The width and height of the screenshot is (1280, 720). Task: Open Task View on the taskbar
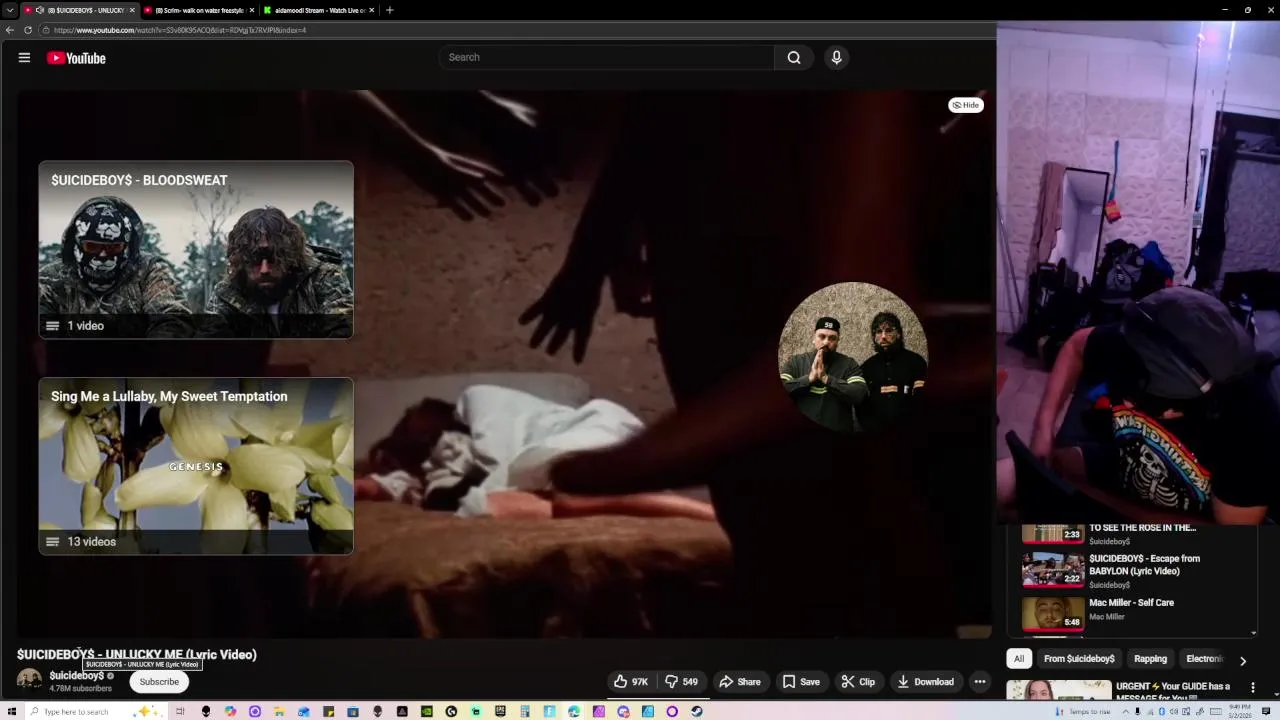pyautogui.click(x=181, y=712)
